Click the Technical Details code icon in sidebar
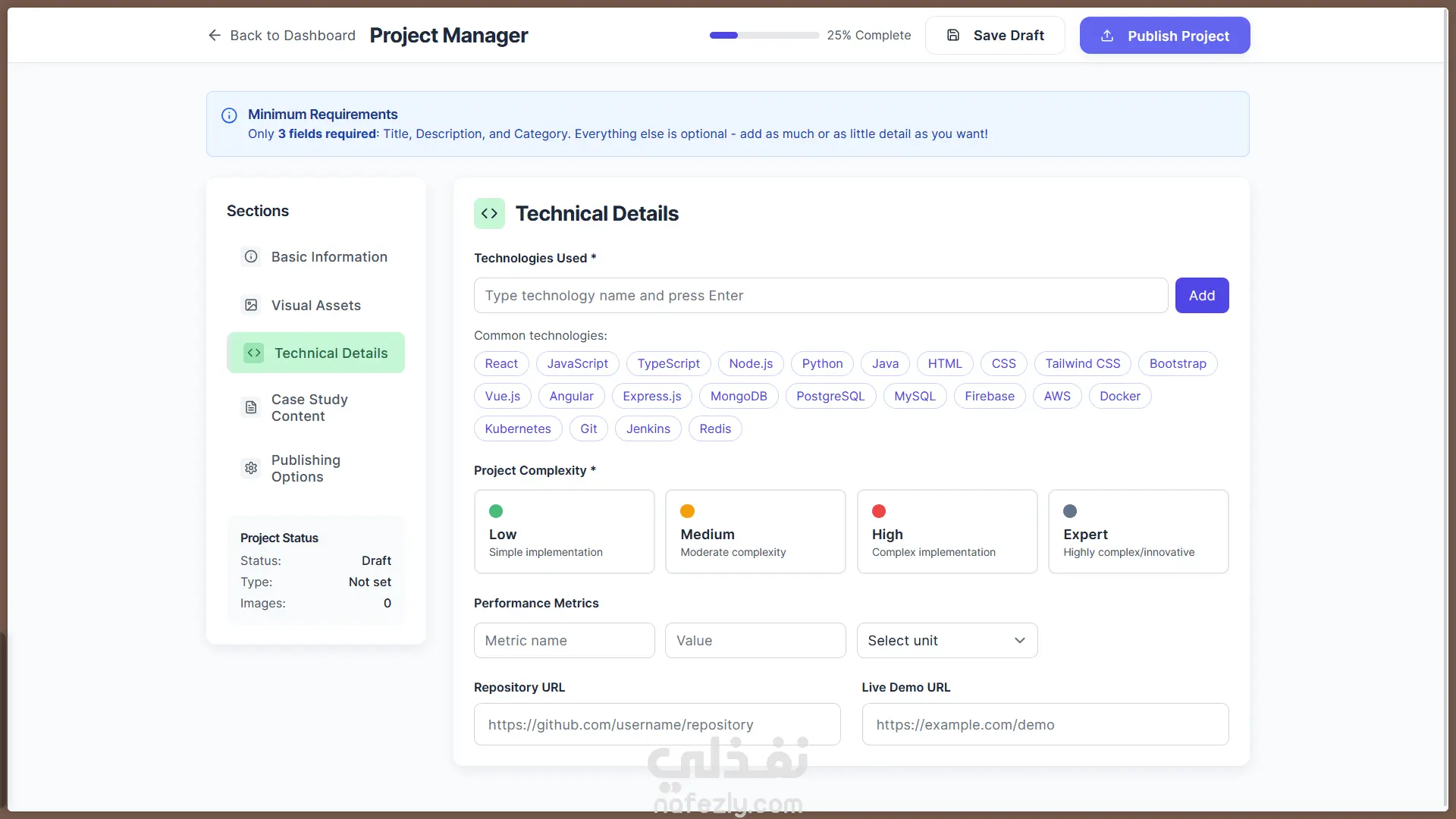Screen dimensions: 1456x819 (x=254, y=353)
